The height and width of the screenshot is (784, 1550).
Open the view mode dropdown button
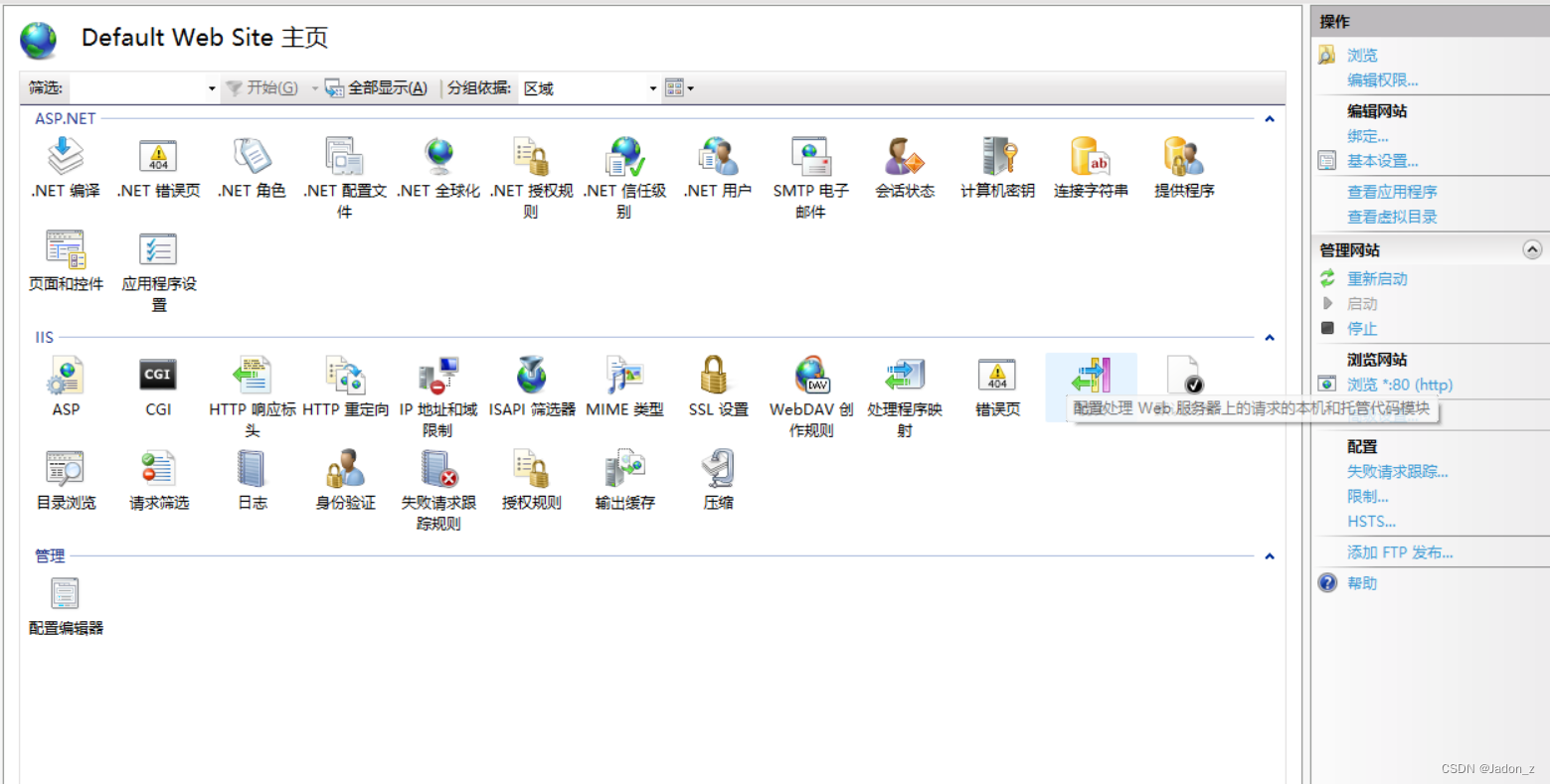pyautogui.click(x=679, y=88)
